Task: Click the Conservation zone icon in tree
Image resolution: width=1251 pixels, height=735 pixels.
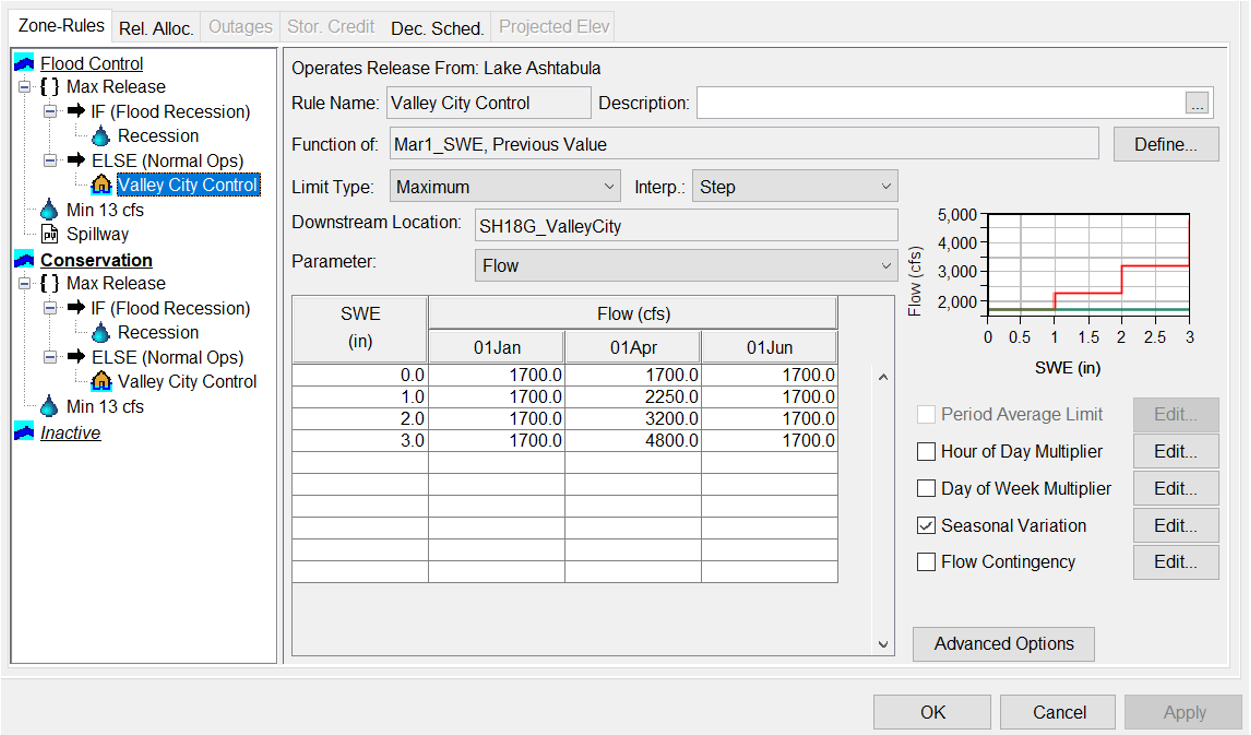Action: (24, 260)
